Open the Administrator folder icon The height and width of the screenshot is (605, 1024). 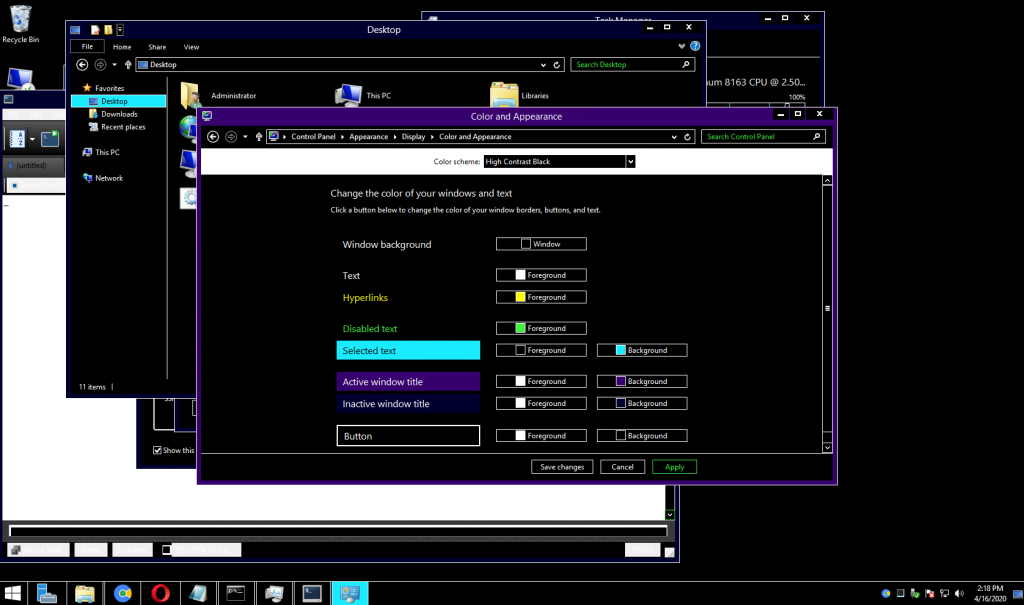(x=190, y=95)
